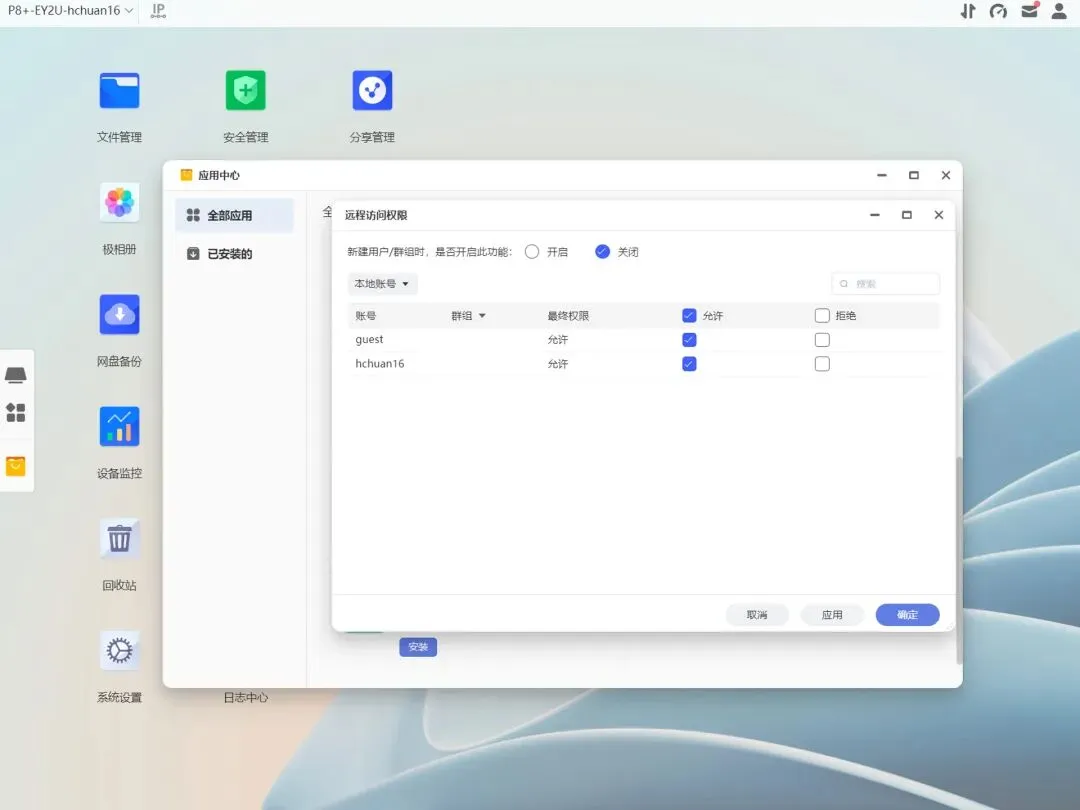Close the 远程访问权限 dialog
This screenshot has width=1080, height=810.
coord(938,215)
